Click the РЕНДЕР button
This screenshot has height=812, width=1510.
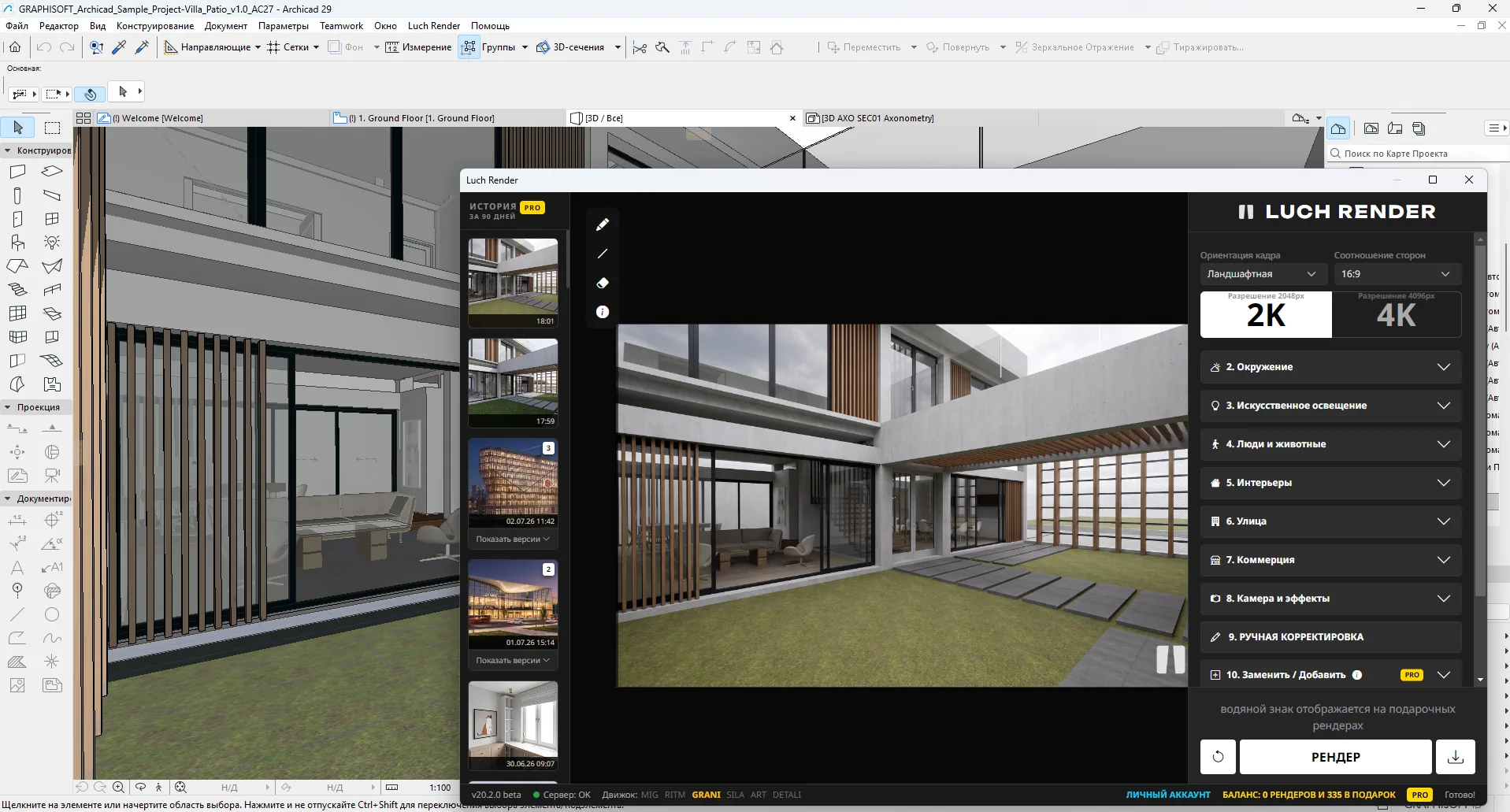coord(1335,757)
